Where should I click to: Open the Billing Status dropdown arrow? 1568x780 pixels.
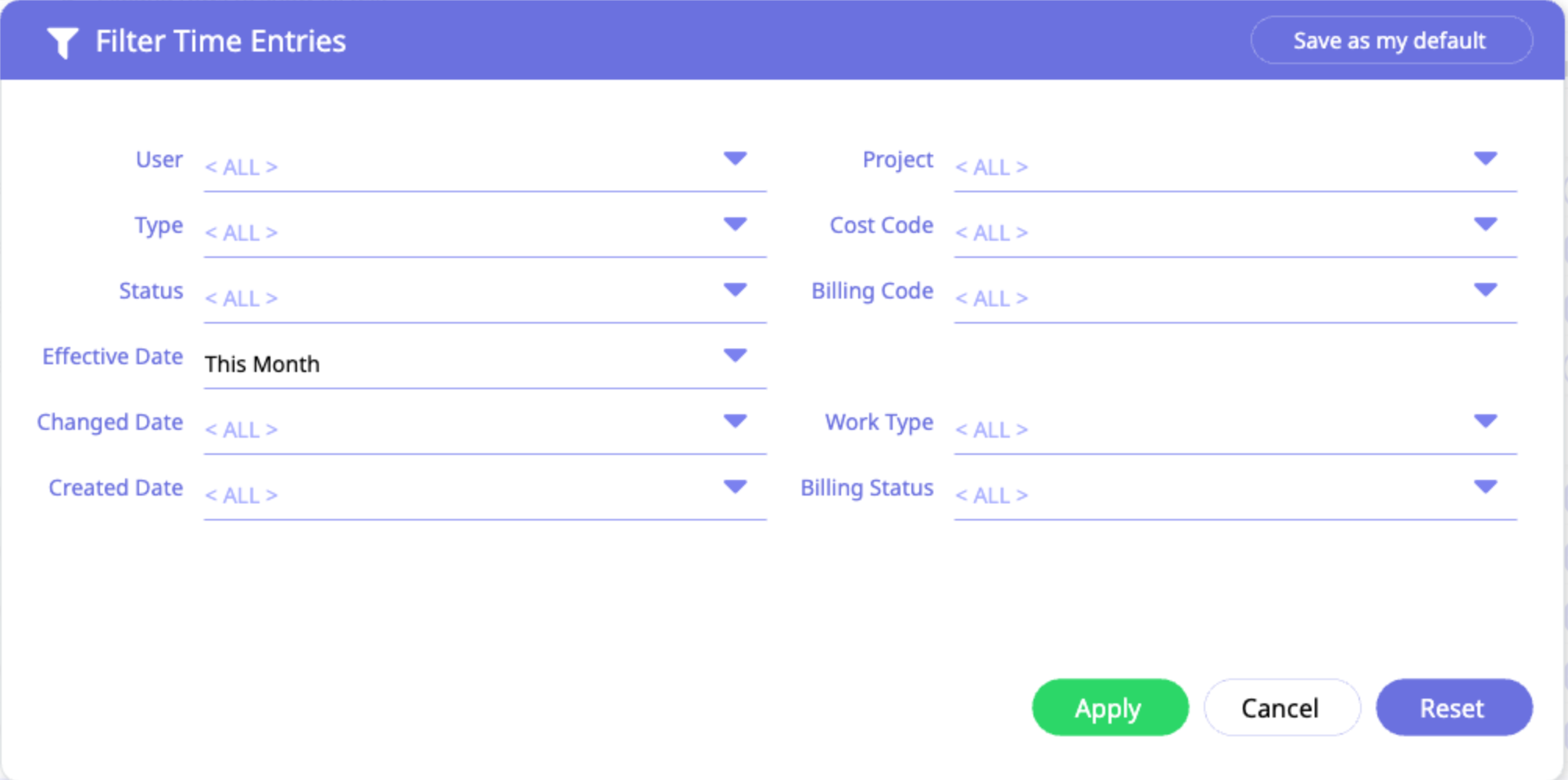1485,487
